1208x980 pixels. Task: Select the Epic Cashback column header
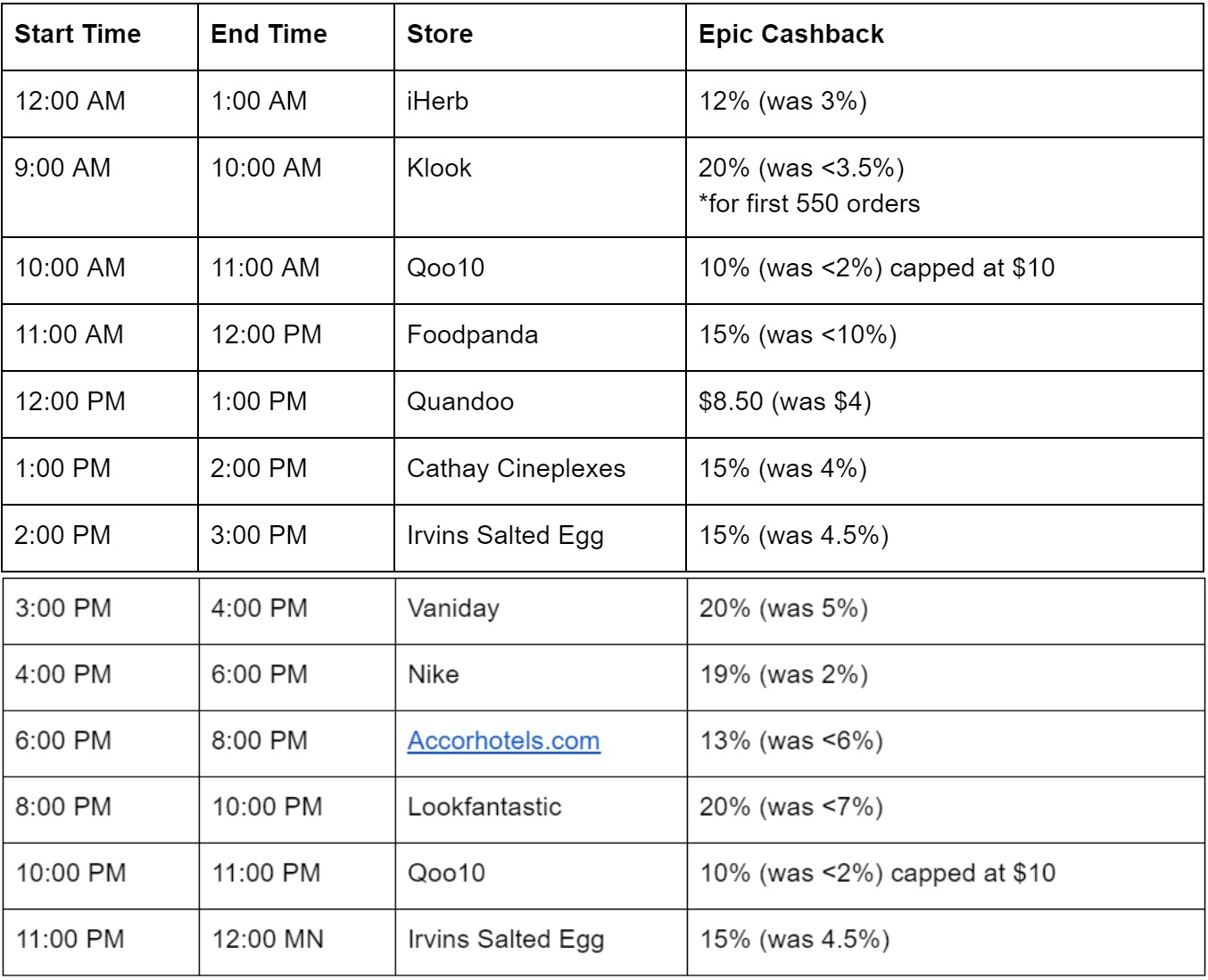pos(945,35)
